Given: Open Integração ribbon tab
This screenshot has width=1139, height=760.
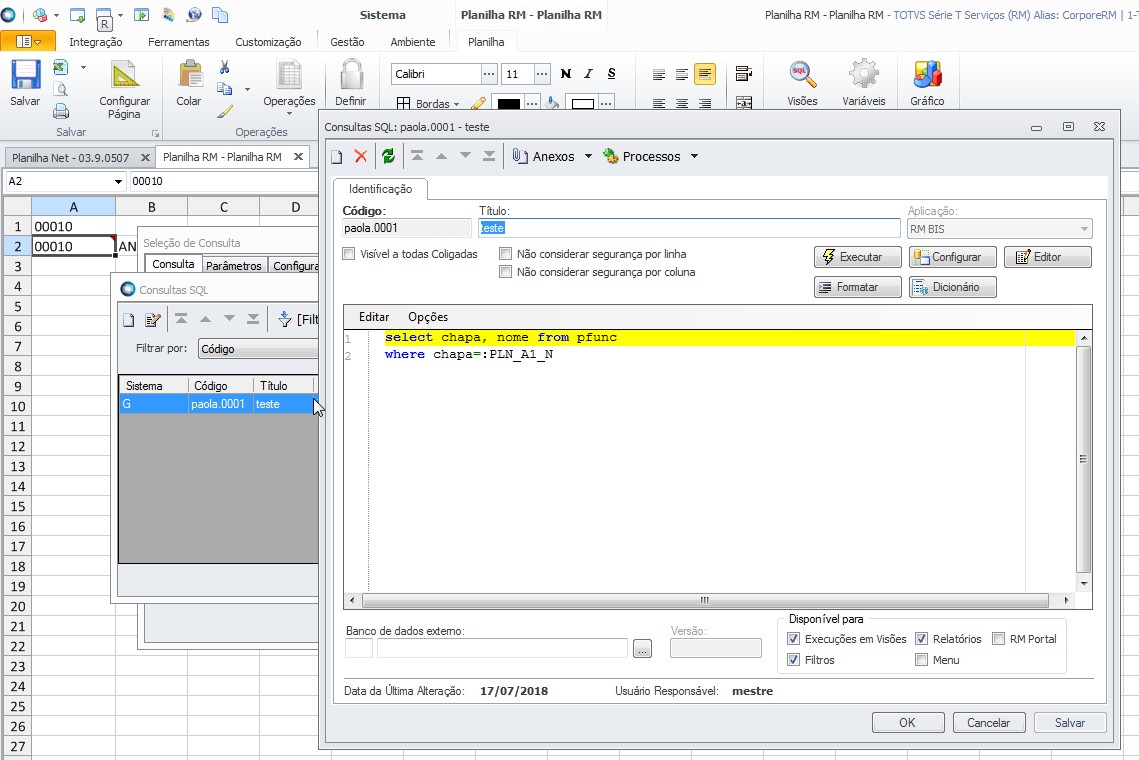Looking at the screenshot, I should click(96, 42).
